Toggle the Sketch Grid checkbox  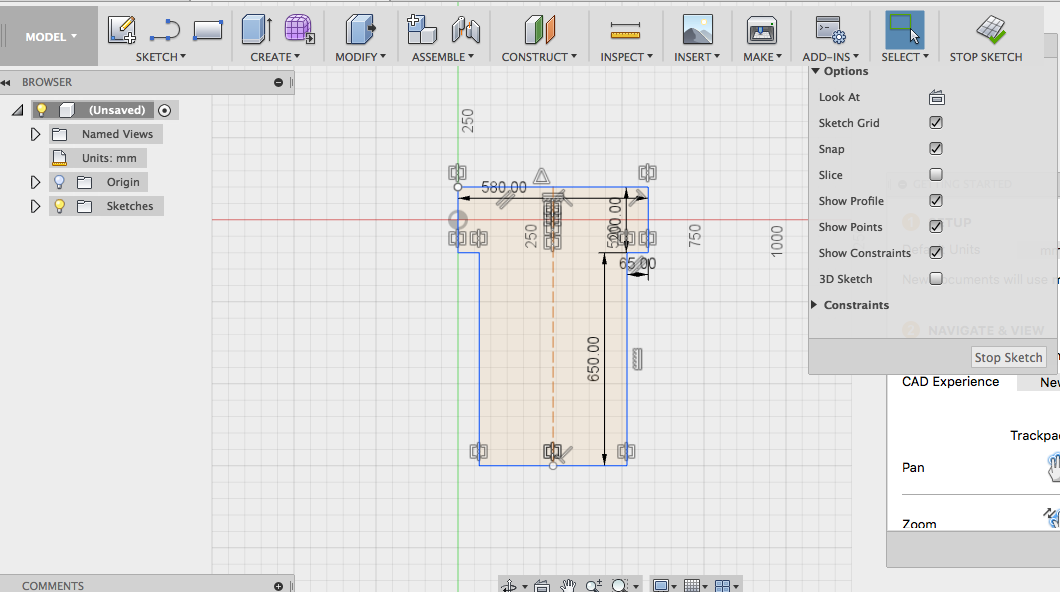point(936,122)
